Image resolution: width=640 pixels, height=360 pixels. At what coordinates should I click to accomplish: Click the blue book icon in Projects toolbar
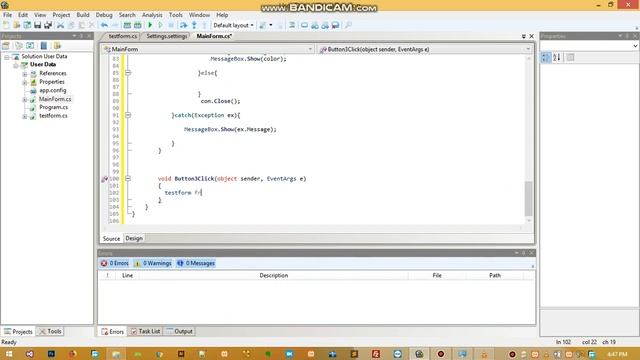pyautogui.click(x=44, y=46)
